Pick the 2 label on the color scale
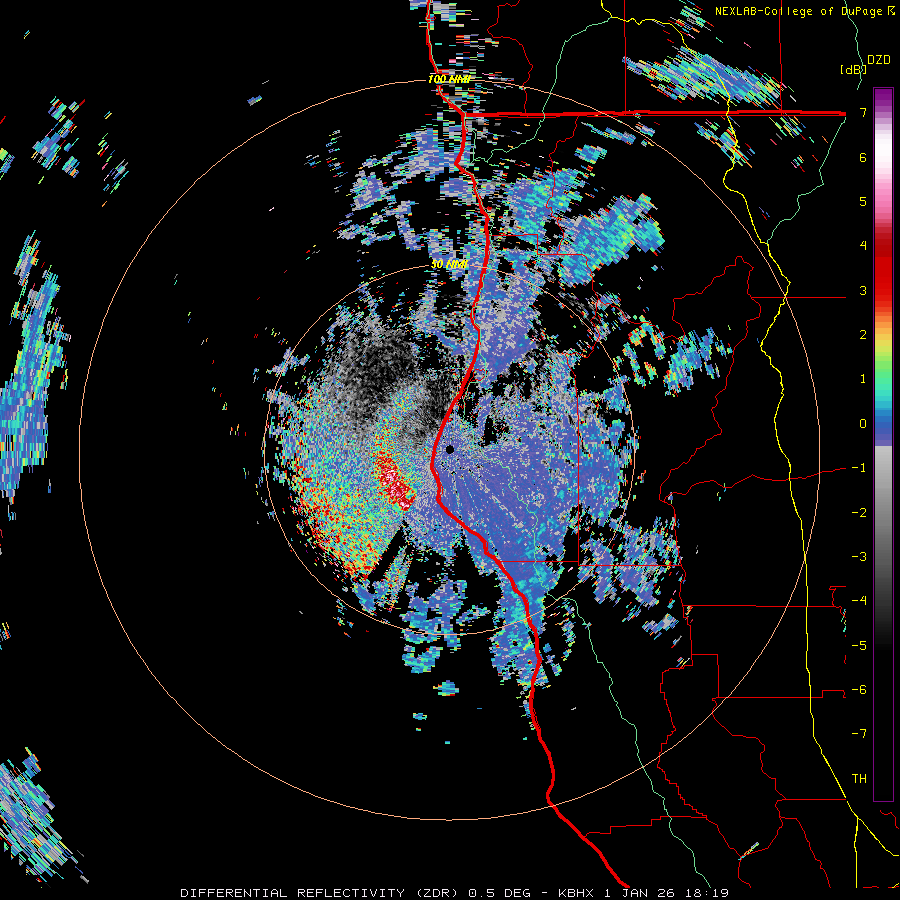Screen dimensions: 900x900 (x=863, y=335)
